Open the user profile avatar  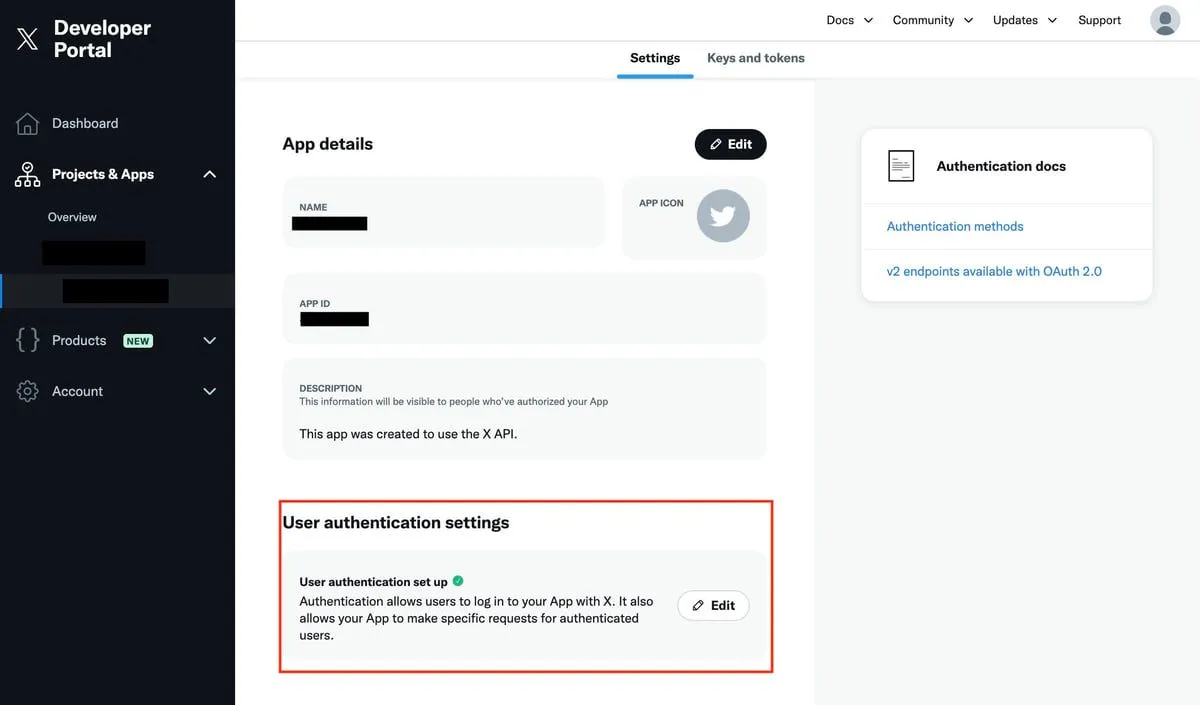(x=1165, y=20)
